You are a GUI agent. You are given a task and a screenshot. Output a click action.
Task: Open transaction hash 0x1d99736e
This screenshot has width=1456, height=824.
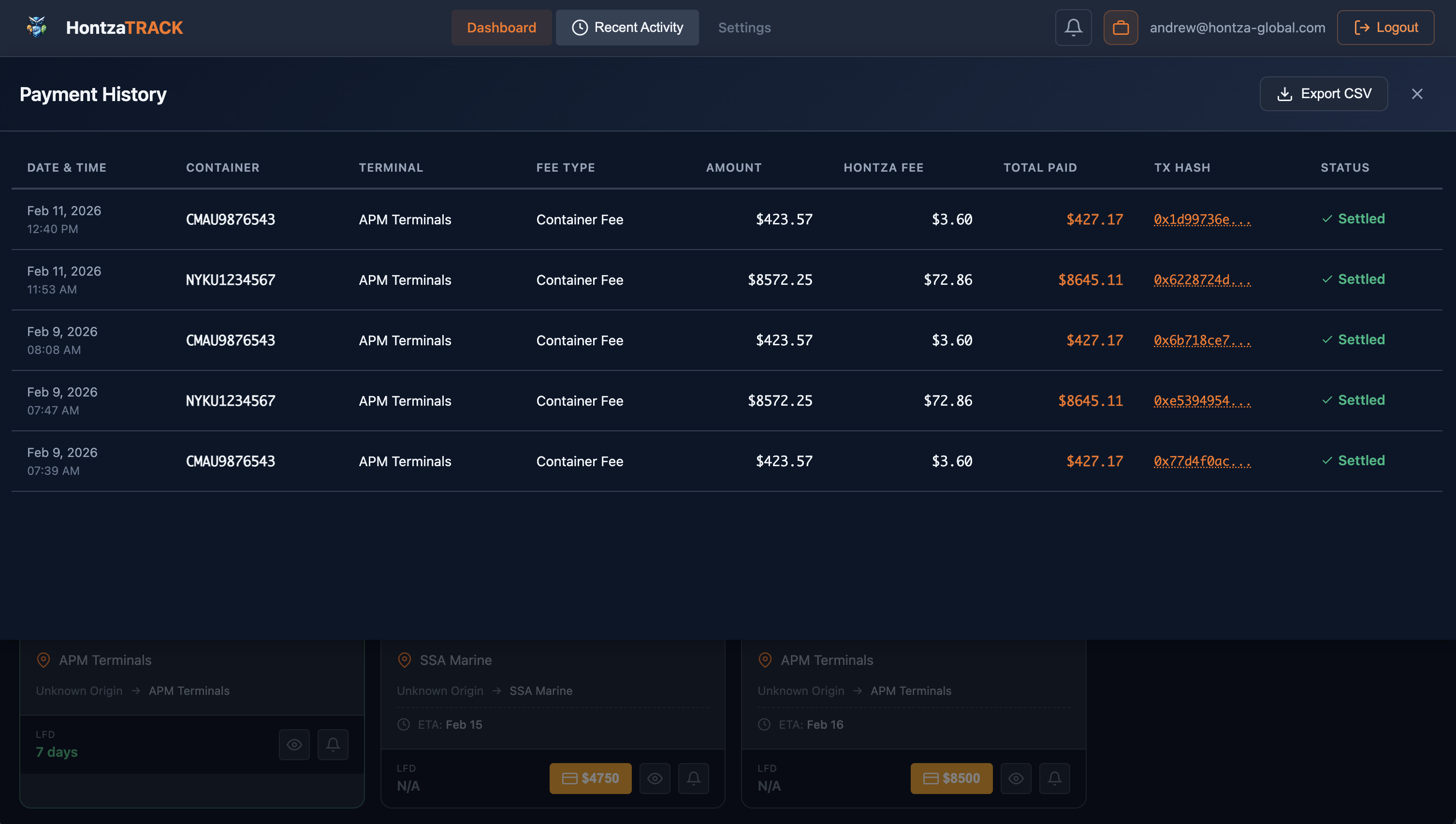tap(1202, 220)
